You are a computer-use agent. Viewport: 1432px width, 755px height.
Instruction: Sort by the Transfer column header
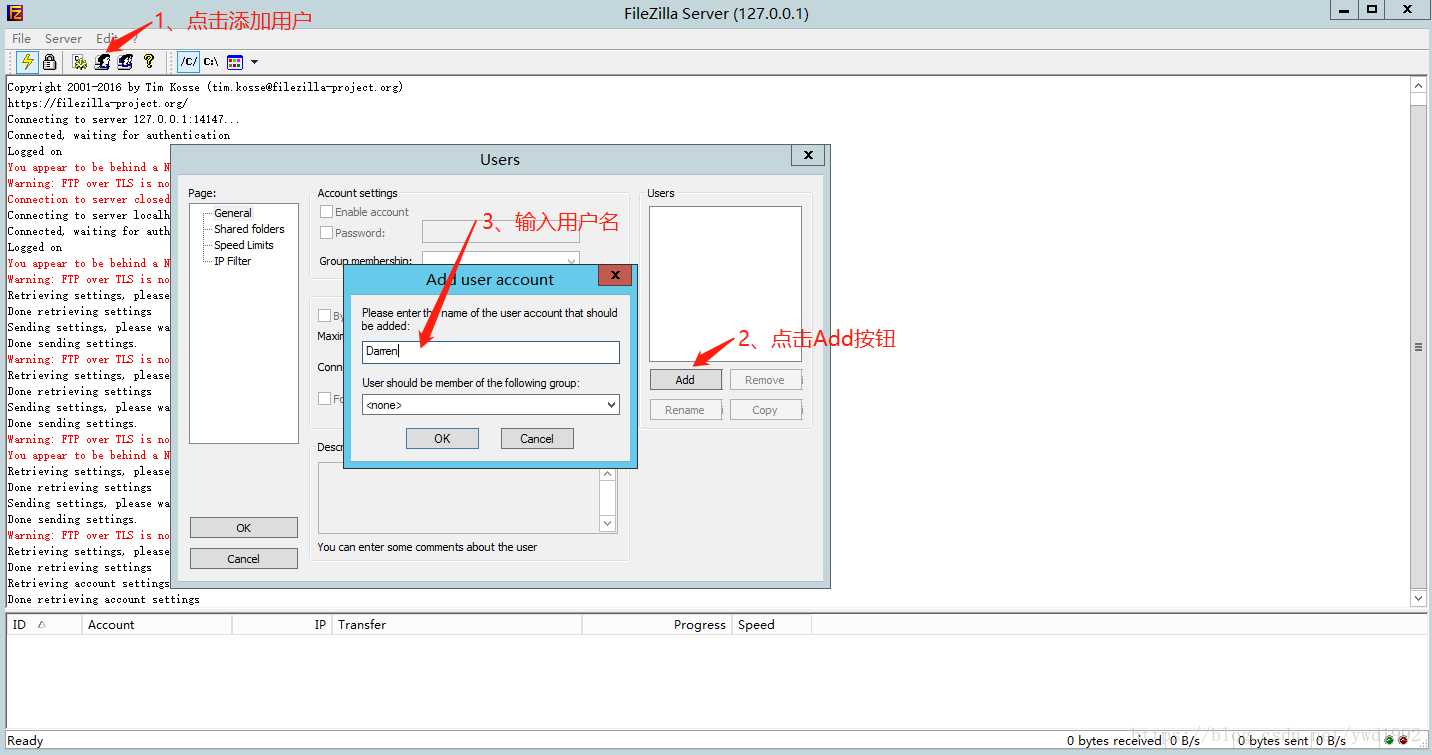tap(457, 625)
